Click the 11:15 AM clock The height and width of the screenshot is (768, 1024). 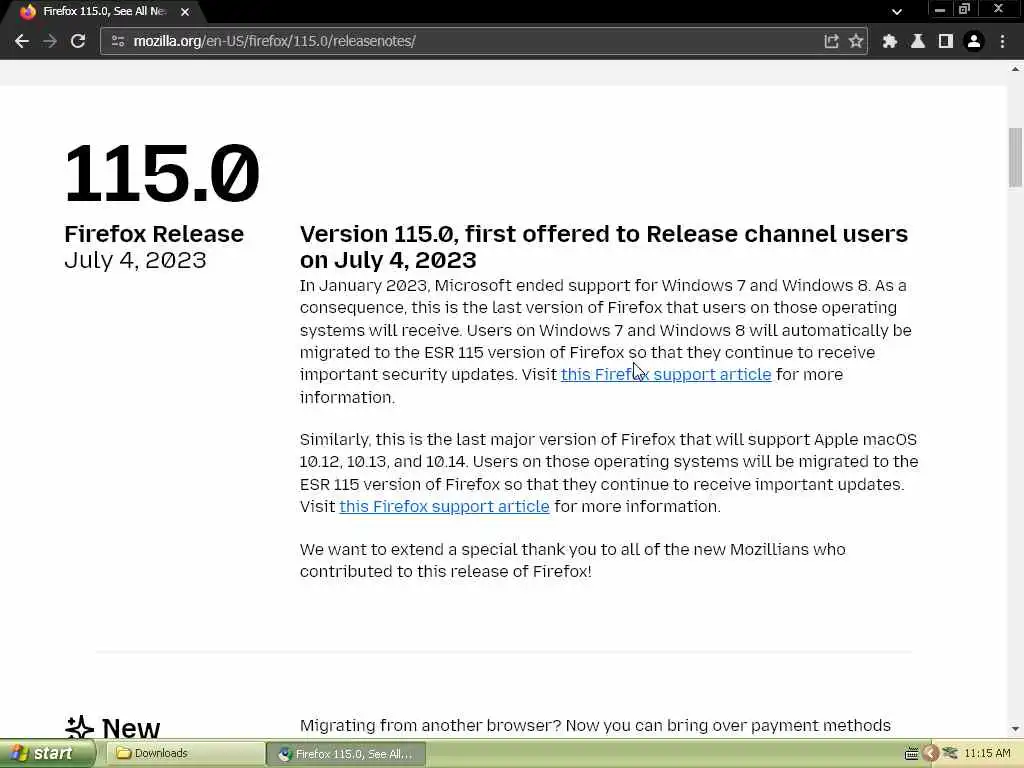[987, 754]
